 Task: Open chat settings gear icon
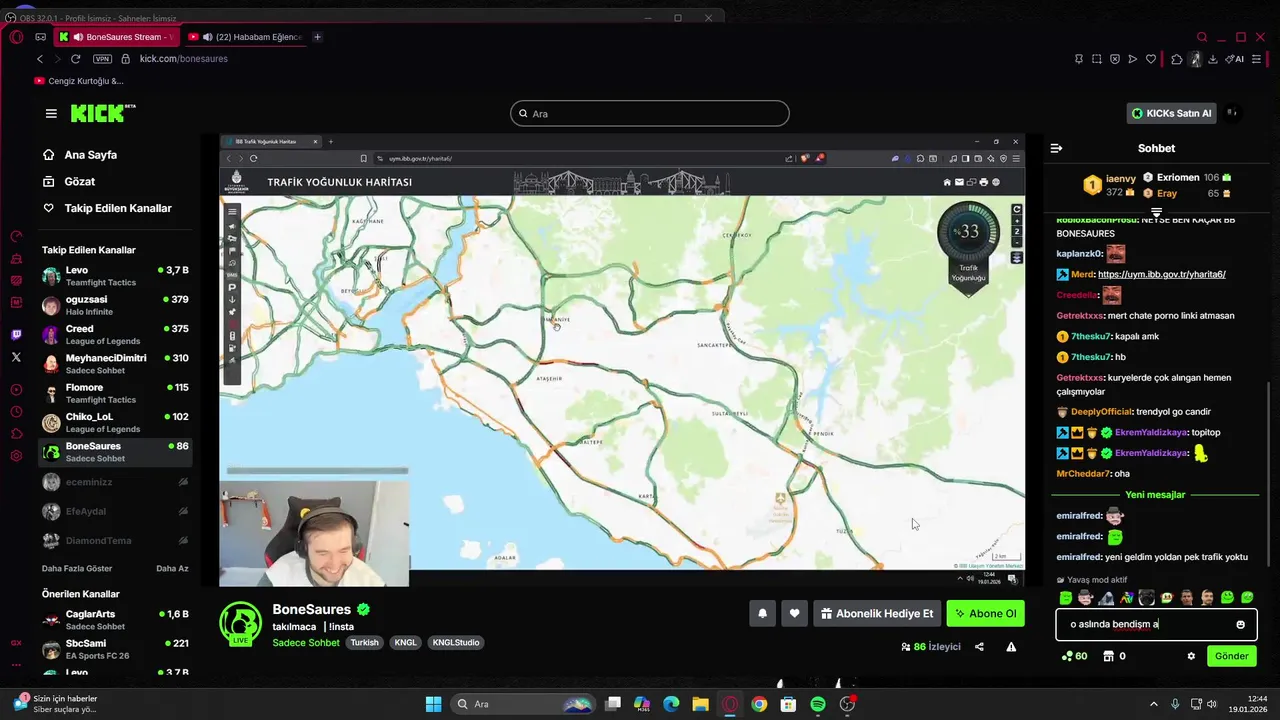pos(1191,656)
